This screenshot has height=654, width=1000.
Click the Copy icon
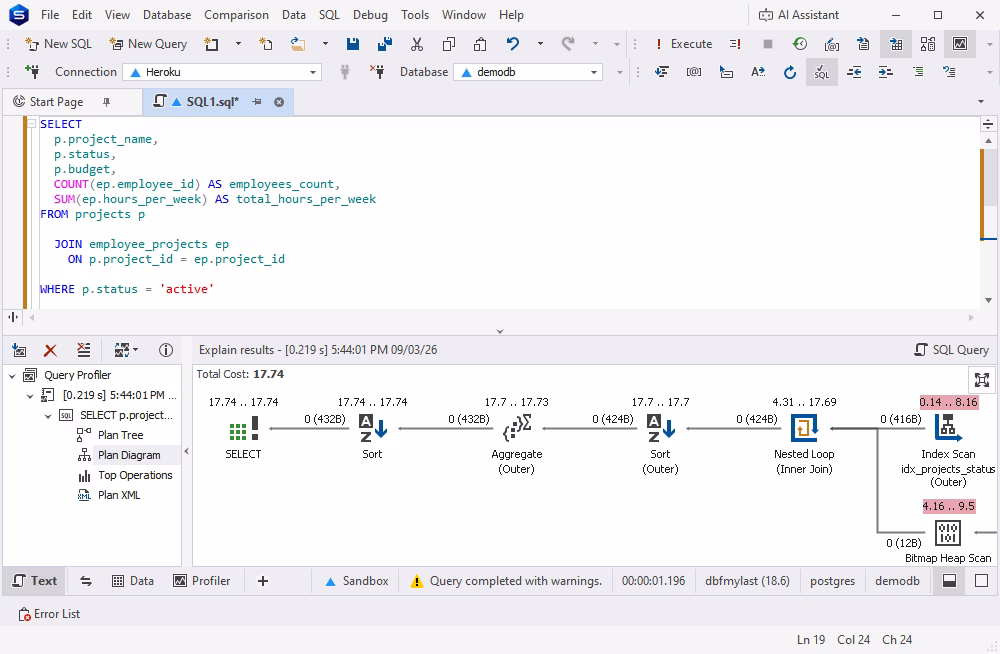click(448, 44)
